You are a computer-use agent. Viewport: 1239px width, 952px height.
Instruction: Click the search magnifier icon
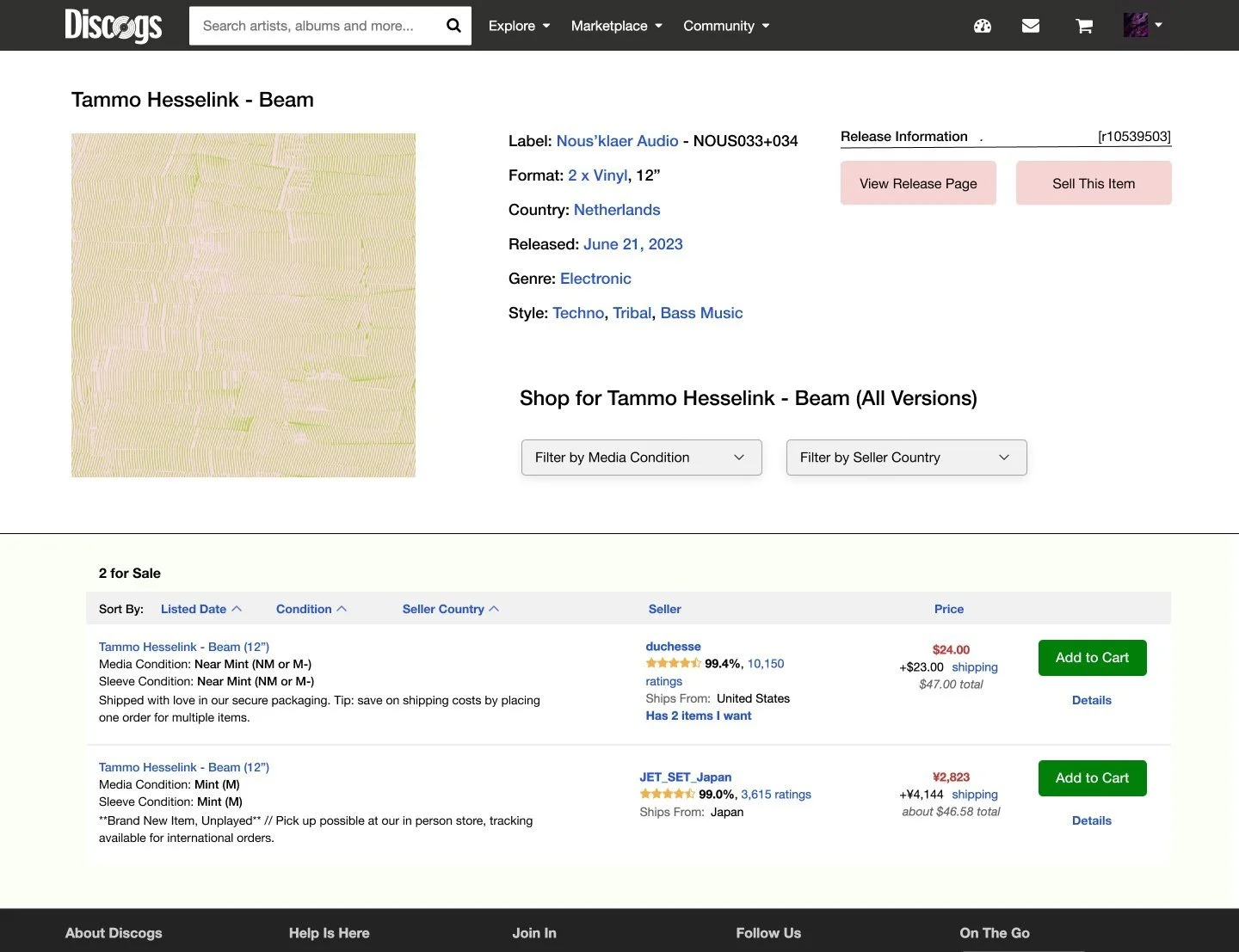point(453,26)
